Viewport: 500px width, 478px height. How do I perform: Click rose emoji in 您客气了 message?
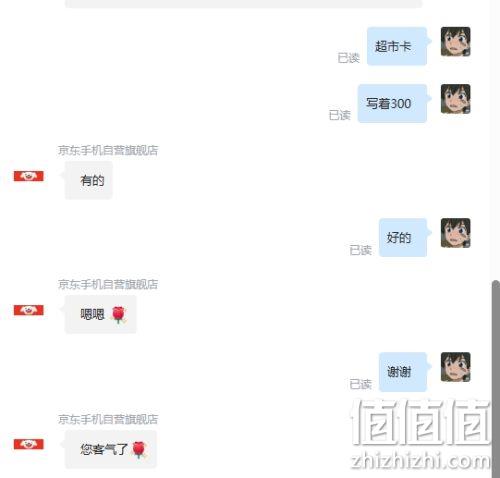coord(139,449)
